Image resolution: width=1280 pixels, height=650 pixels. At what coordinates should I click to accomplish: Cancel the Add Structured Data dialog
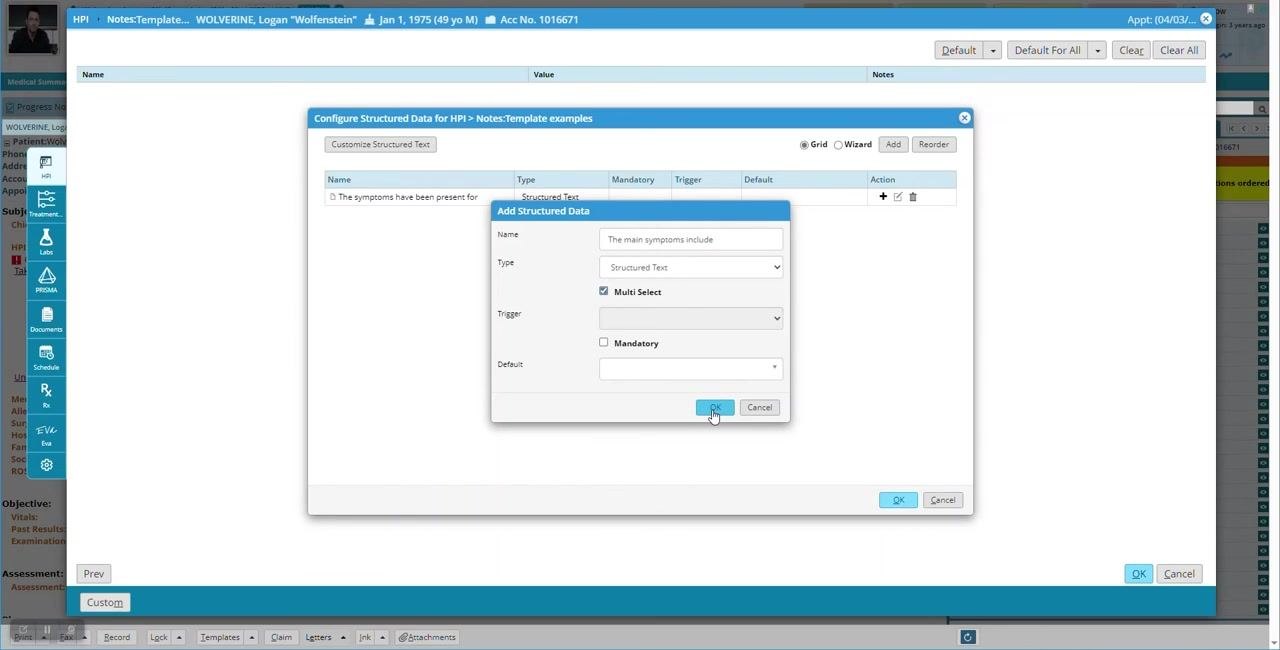(x=760, y=407)
